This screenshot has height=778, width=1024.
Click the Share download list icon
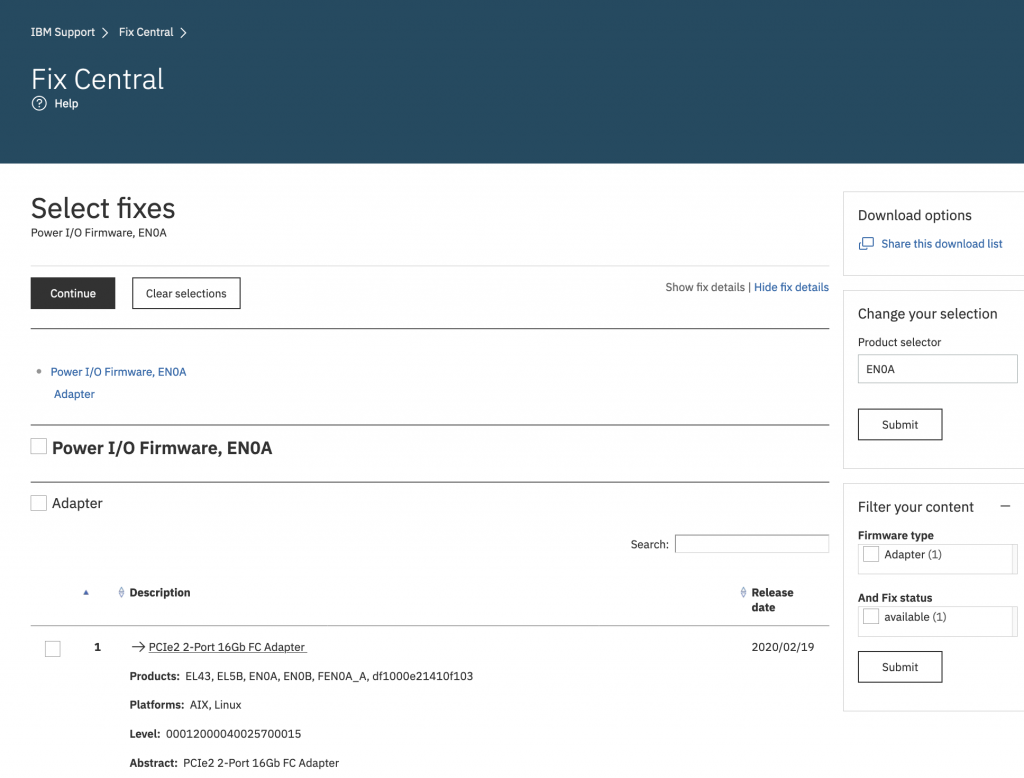pyautogui.click(x=866, y=244)
